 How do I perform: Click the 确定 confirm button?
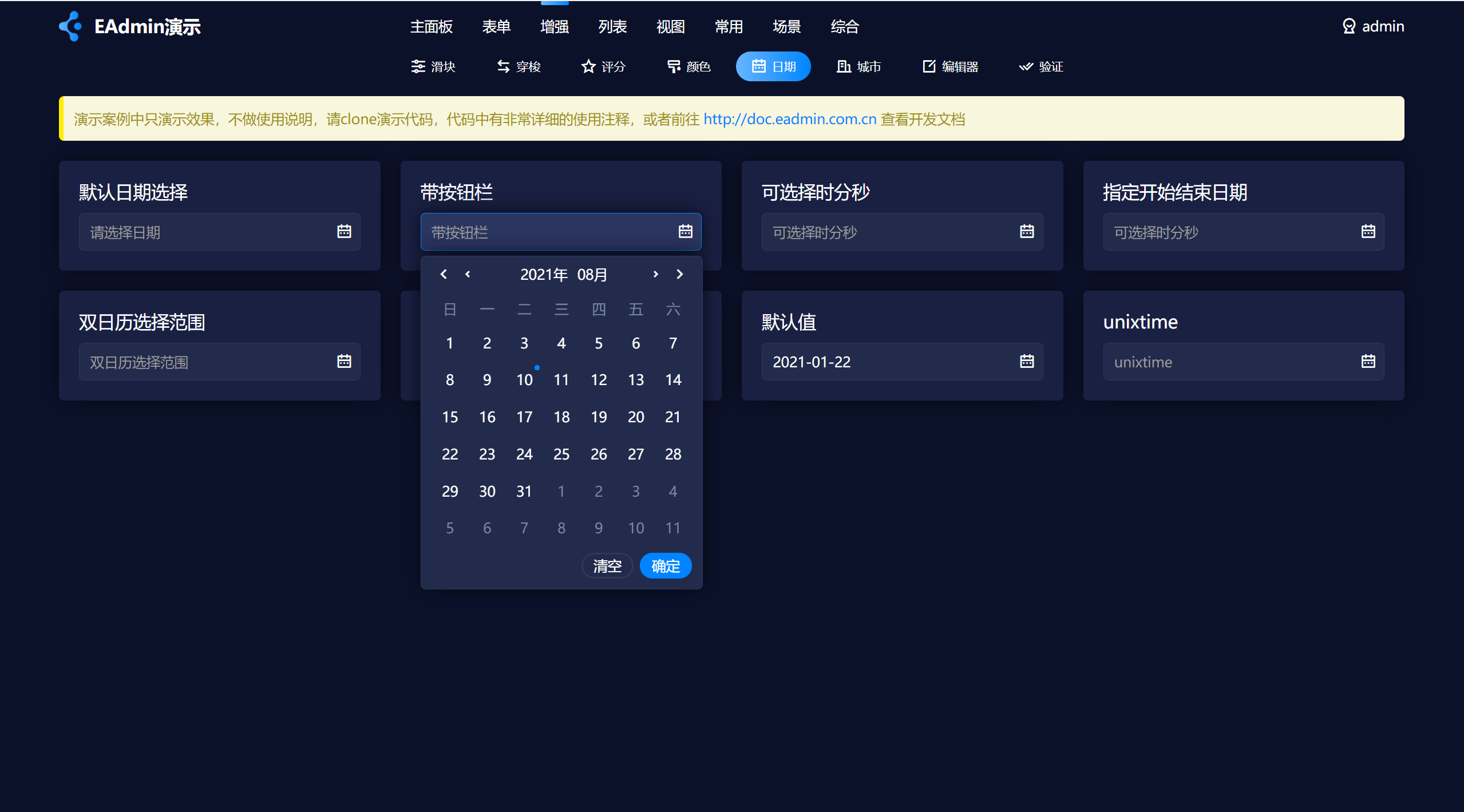(x=666, y=565)
